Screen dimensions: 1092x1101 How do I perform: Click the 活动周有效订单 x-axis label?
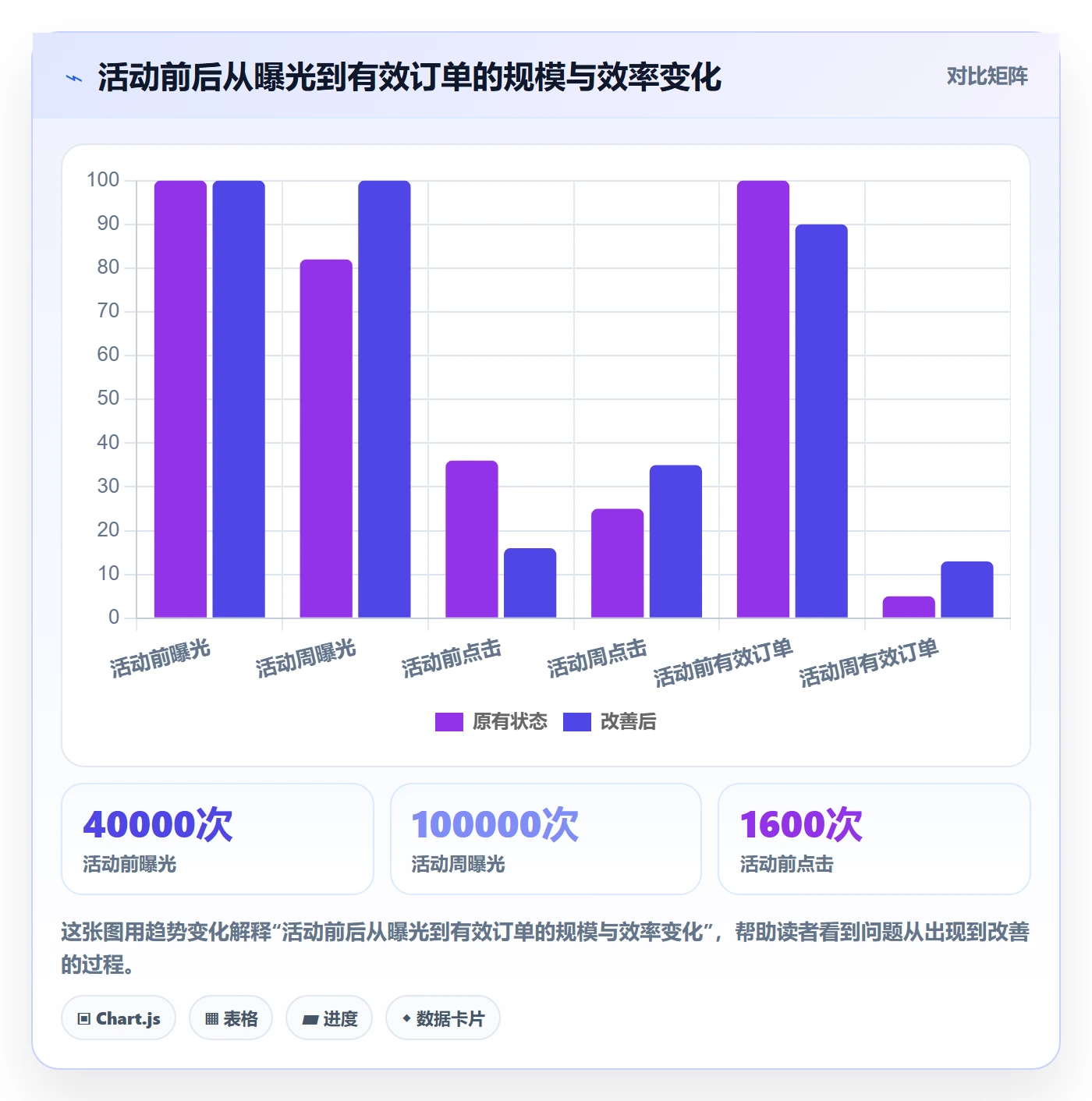click(x=869, y=664)
